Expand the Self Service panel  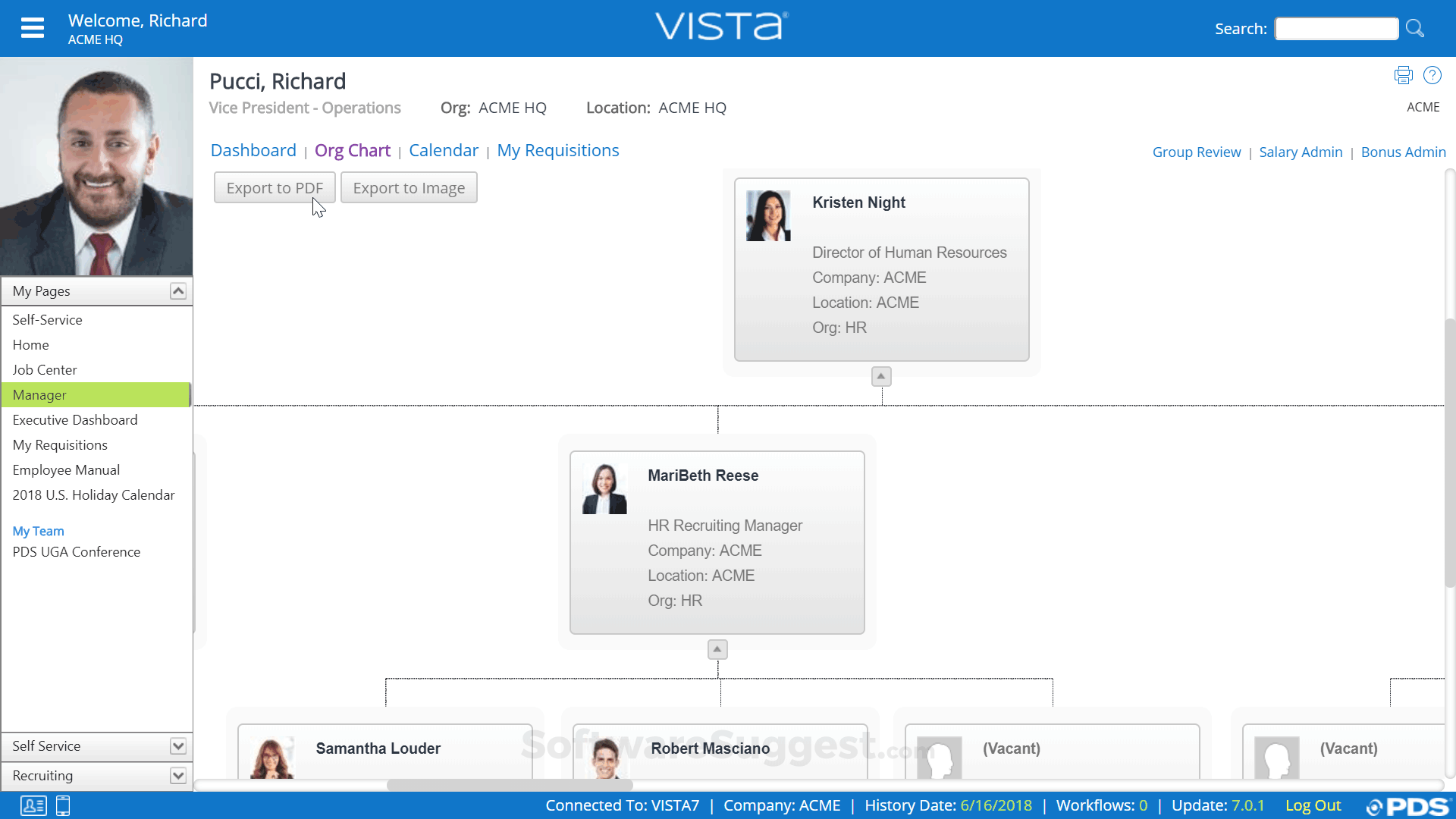178,746
